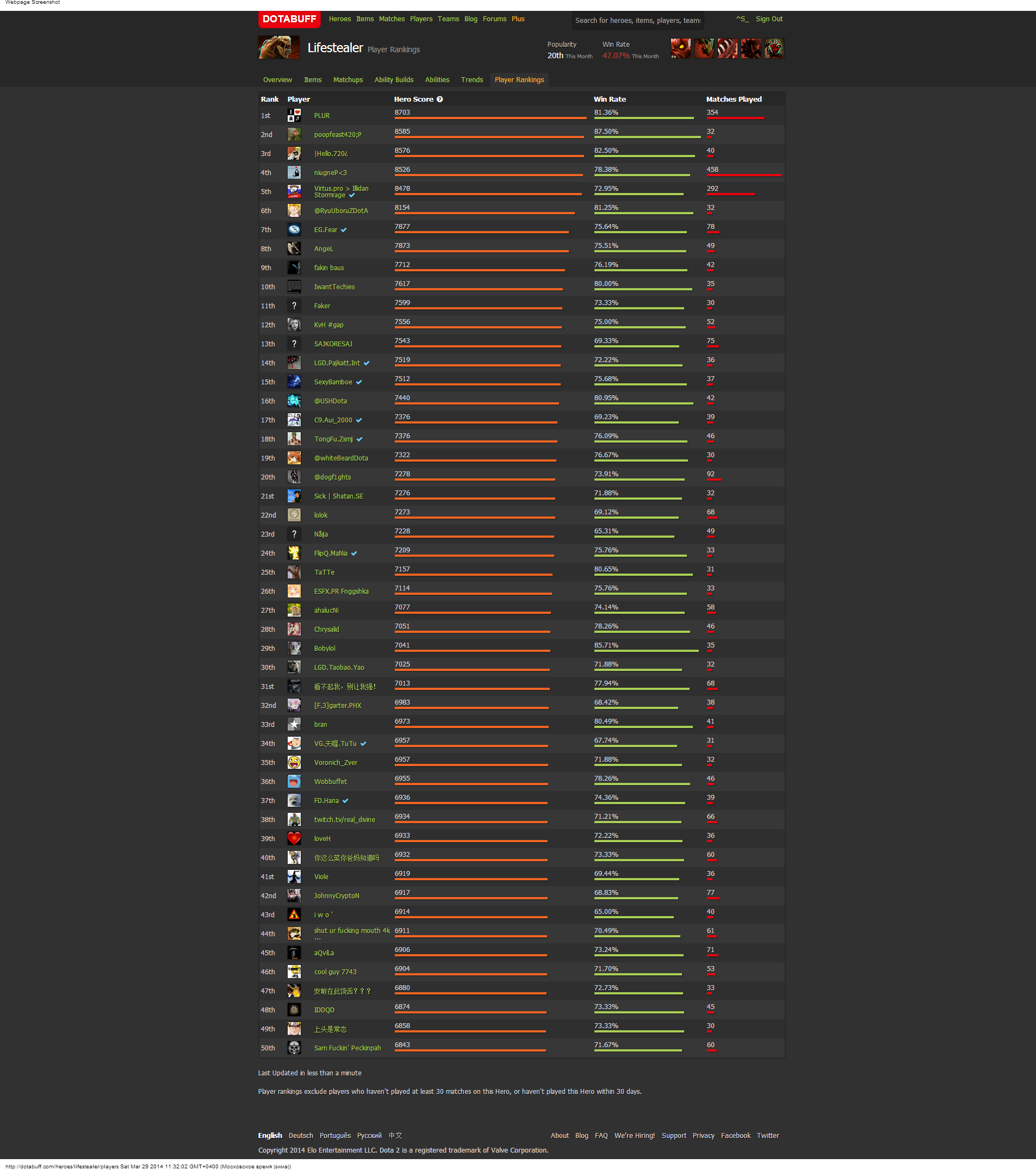Click the first related hero icon in header

(x=680, y=48)
